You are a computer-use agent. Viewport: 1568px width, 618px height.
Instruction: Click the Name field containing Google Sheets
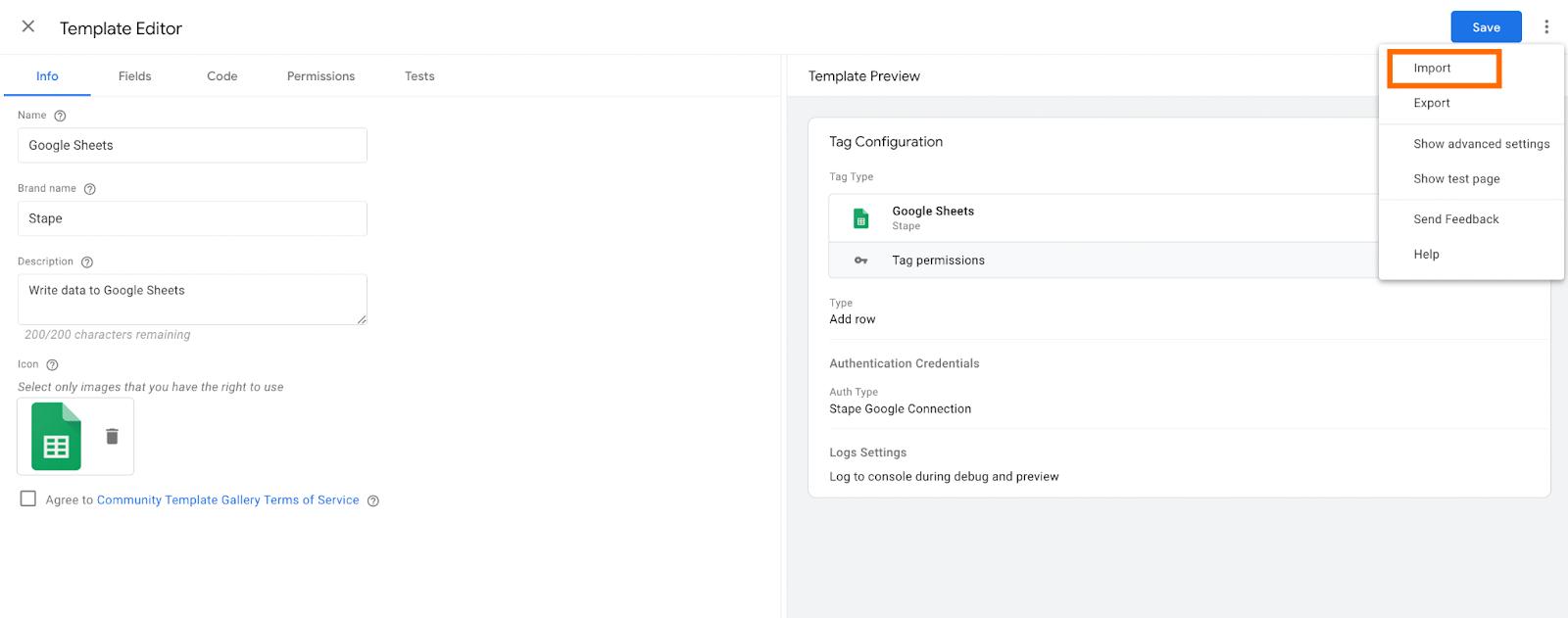pos(192,145)
